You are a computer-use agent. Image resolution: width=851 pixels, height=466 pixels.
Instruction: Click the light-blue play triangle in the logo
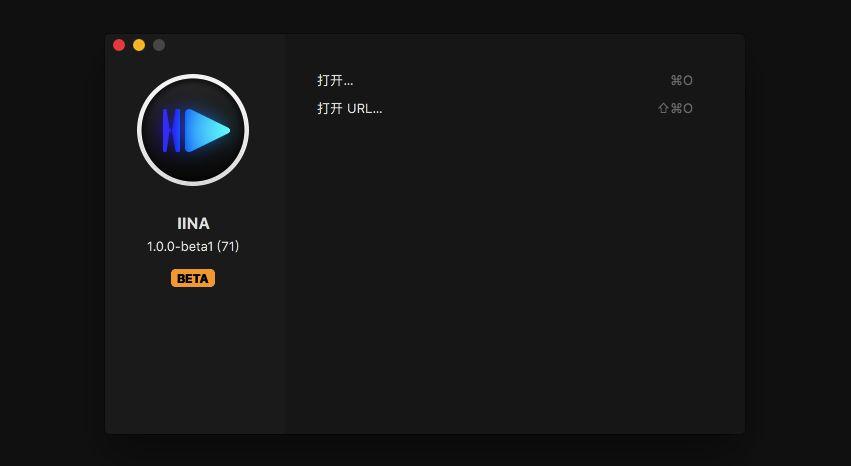click(x=207, y=130)
